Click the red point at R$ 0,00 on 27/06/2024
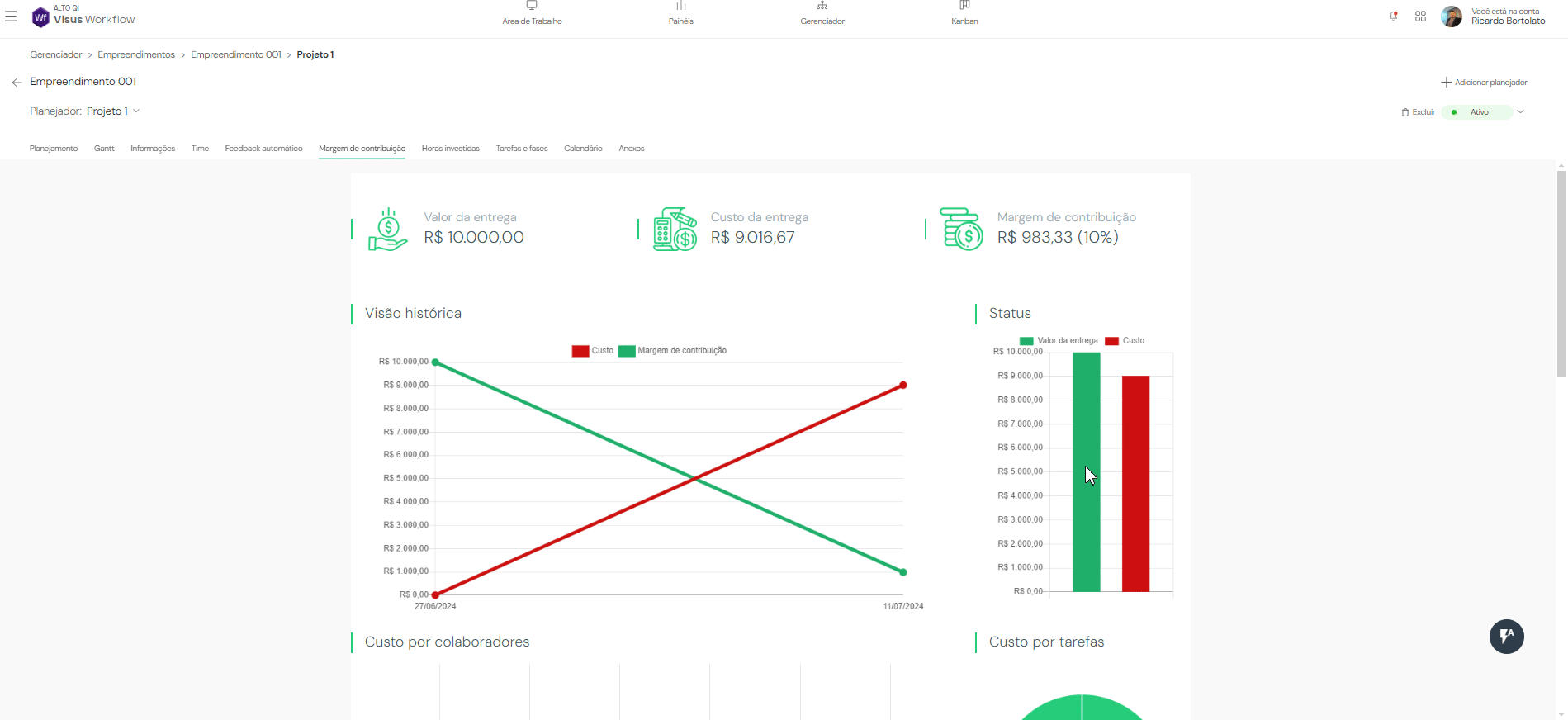This screenshot has height=720, width=1568. tap(436, 594)
